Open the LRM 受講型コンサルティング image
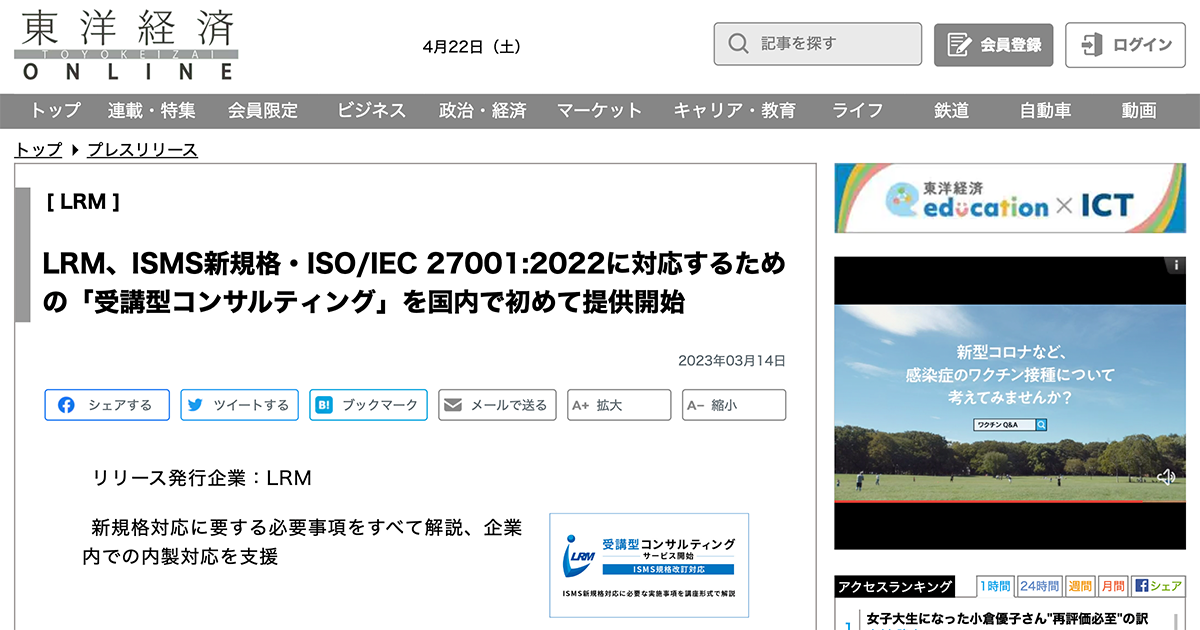The width and height of the screenshot is (1200, 630). point(649,566)
